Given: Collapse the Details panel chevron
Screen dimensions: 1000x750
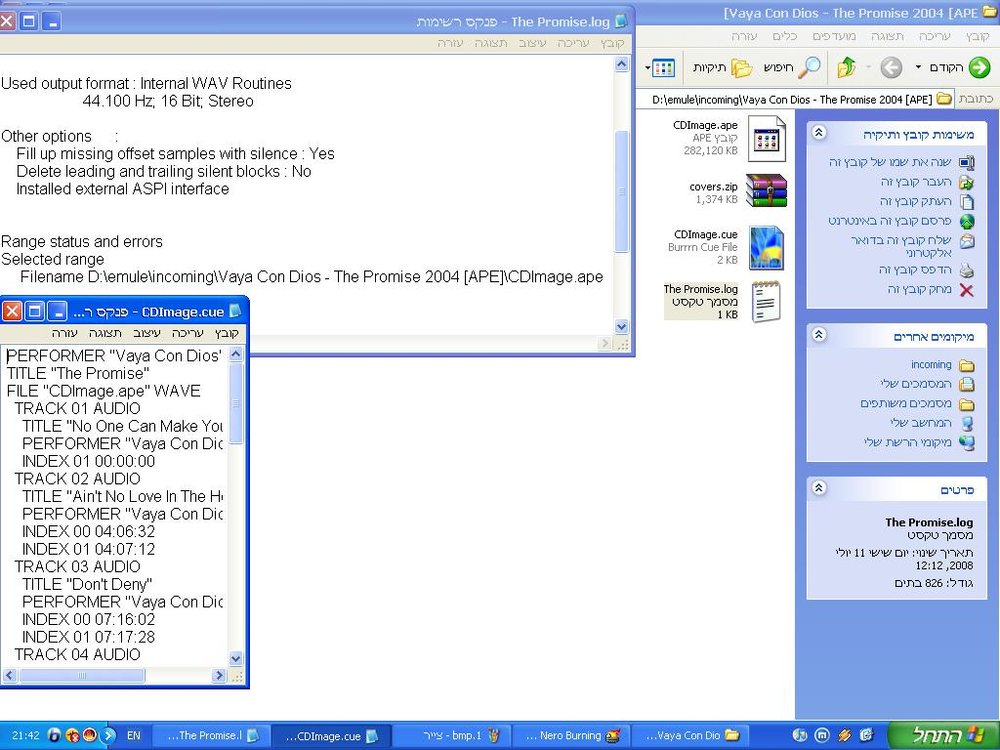Looking at the screenshot, I should tap(819, 488).
